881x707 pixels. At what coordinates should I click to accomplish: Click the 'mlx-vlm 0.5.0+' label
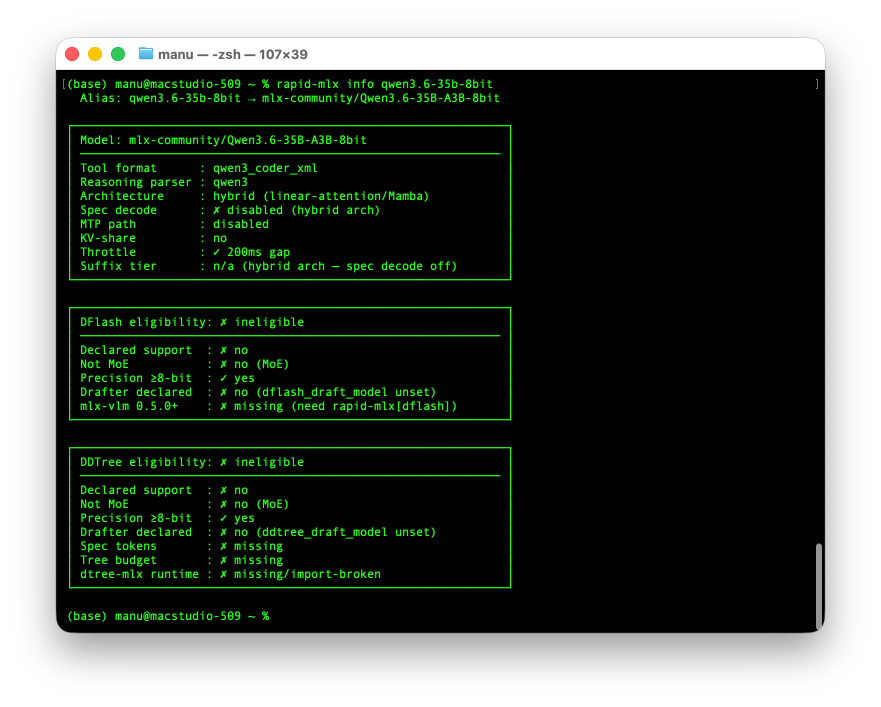coord(129,406)
